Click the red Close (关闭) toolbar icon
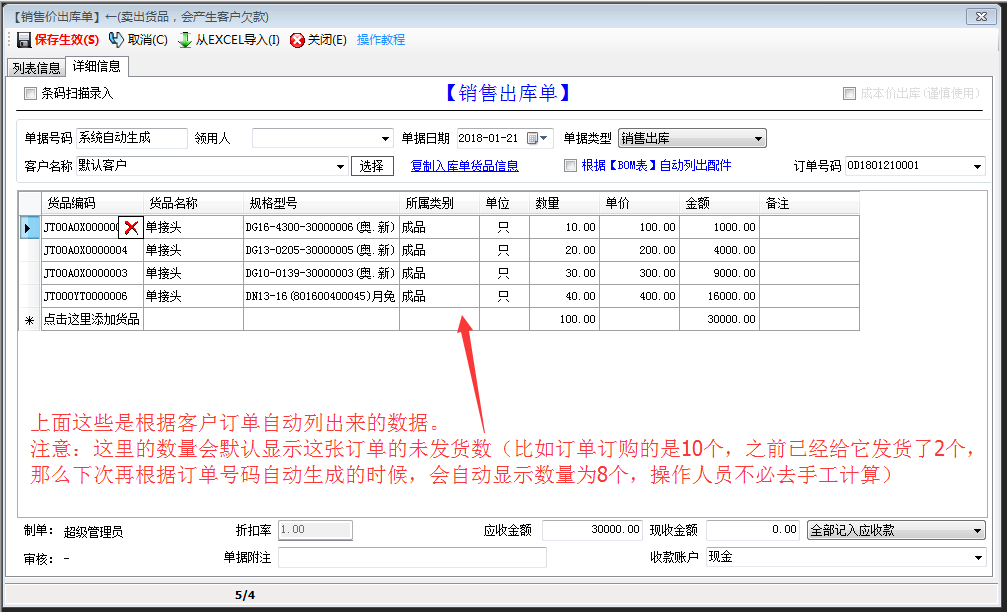Screen dimensions: 1007x612 tap(297, 40)
